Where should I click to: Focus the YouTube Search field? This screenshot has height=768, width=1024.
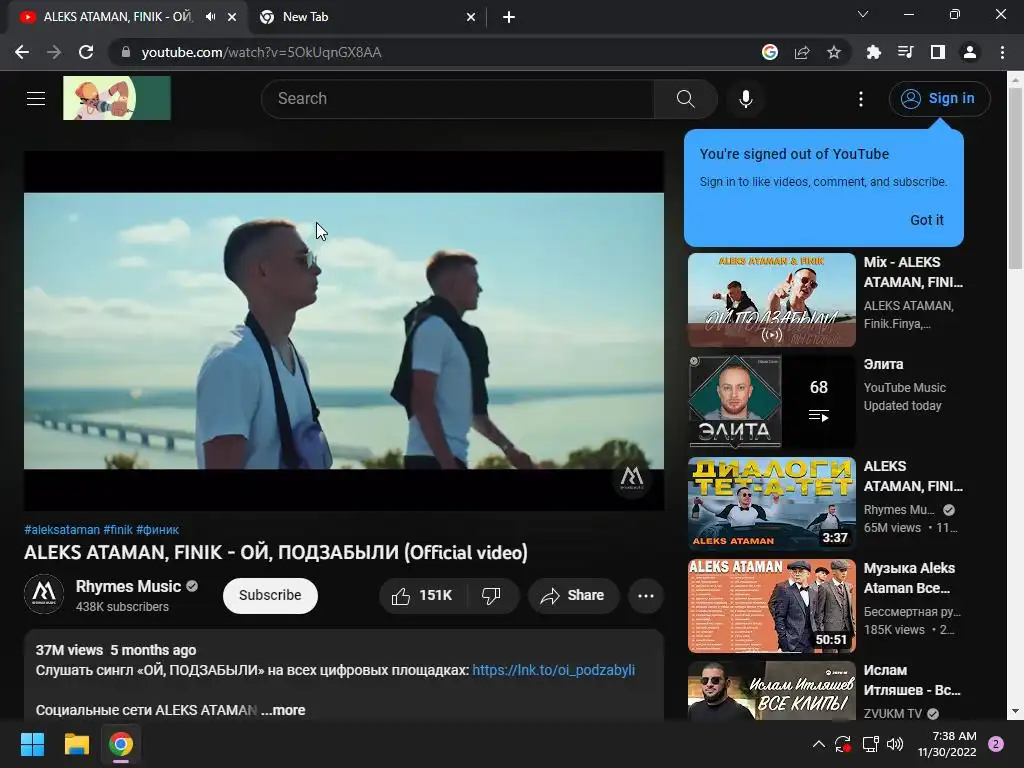pyautogui.click(x=457, y=99)
